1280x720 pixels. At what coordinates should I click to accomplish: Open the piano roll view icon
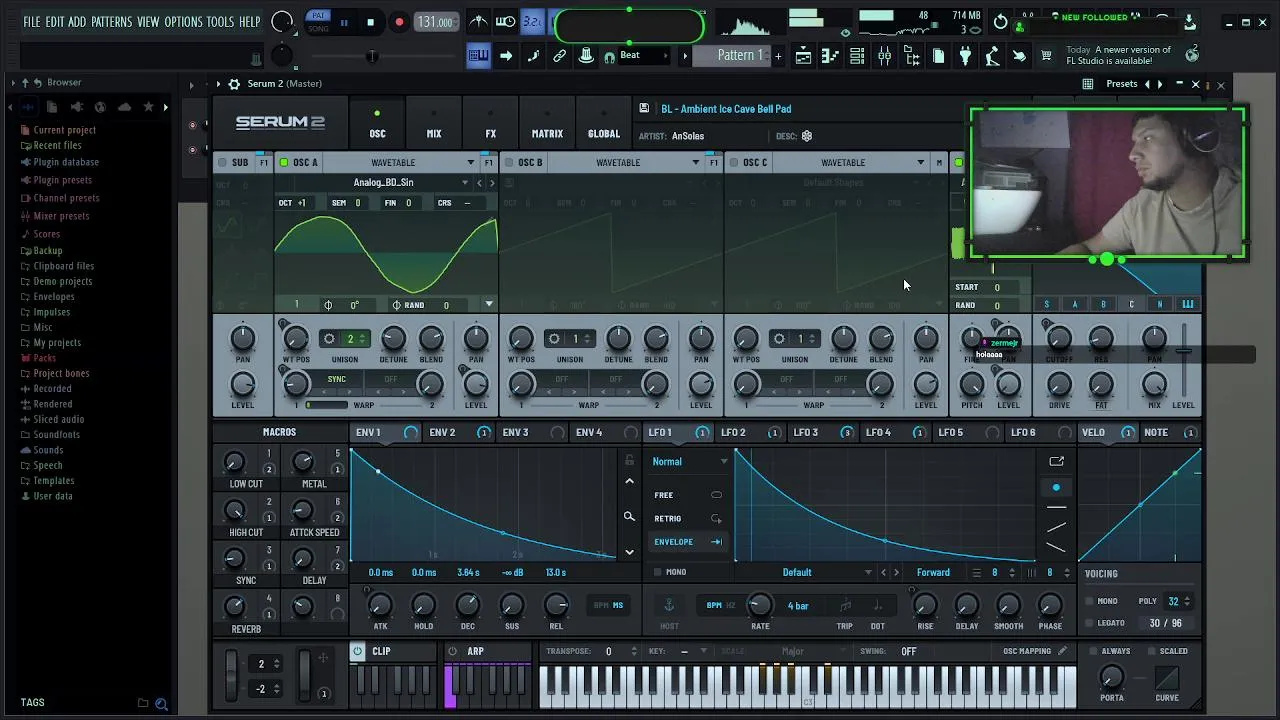(830, 56)
